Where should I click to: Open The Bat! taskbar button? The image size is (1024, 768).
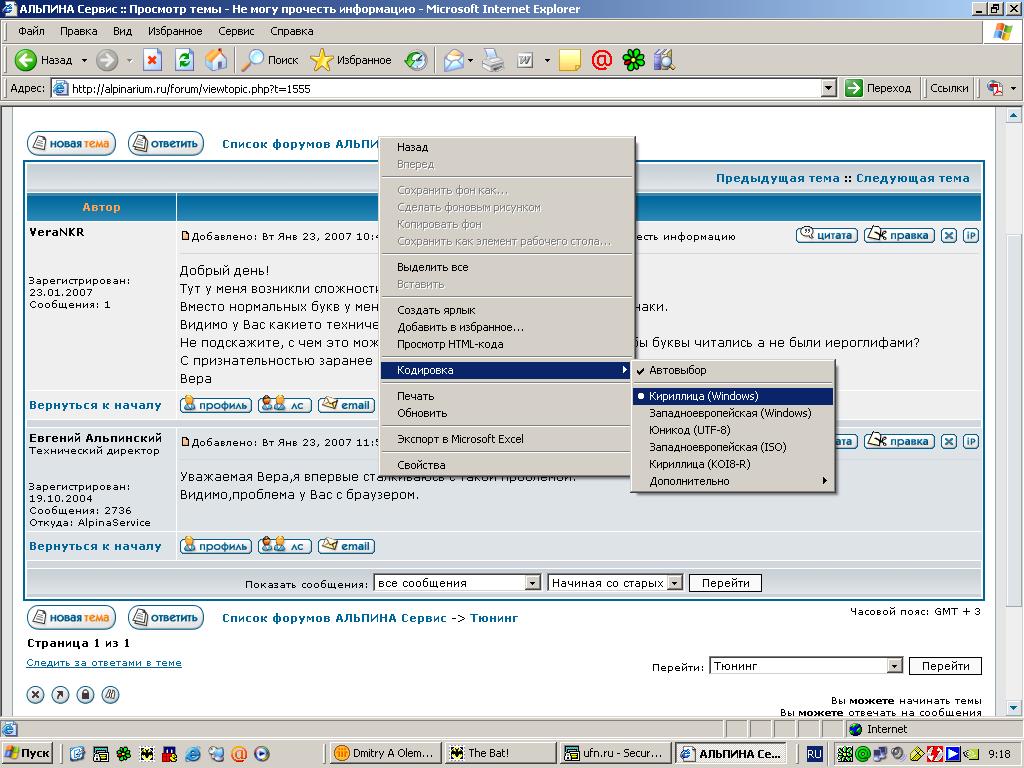tap(499, 753)
